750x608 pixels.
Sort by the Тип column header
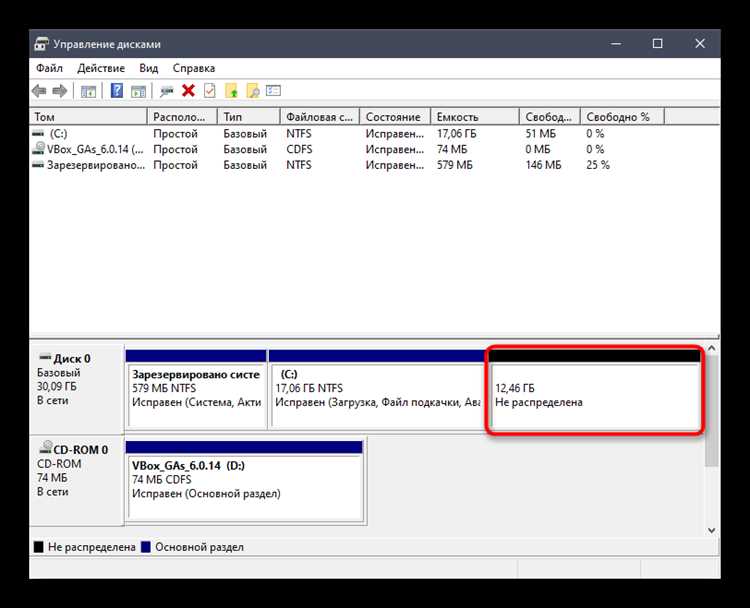(249, 117)
